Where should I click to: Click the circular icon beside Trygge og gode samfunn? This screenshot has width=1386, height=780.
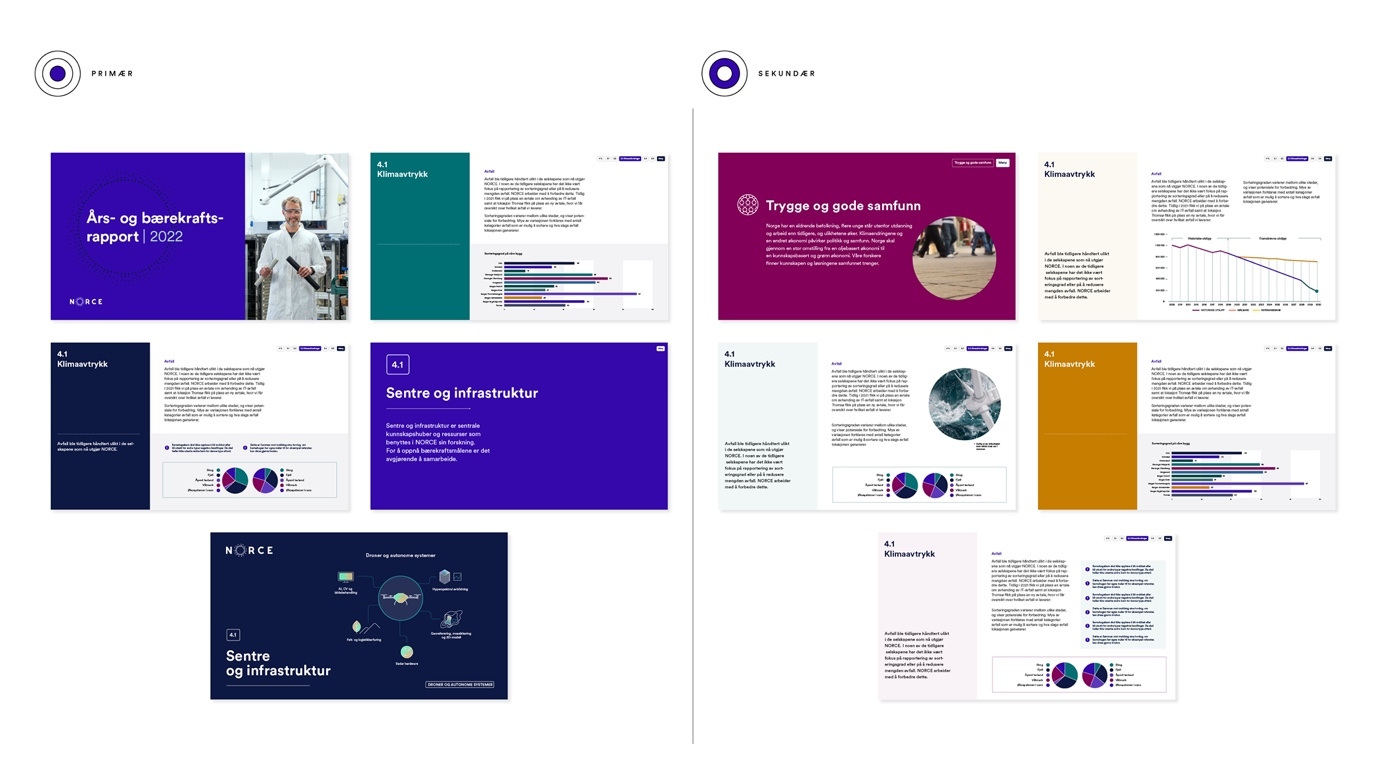point(747,206)
